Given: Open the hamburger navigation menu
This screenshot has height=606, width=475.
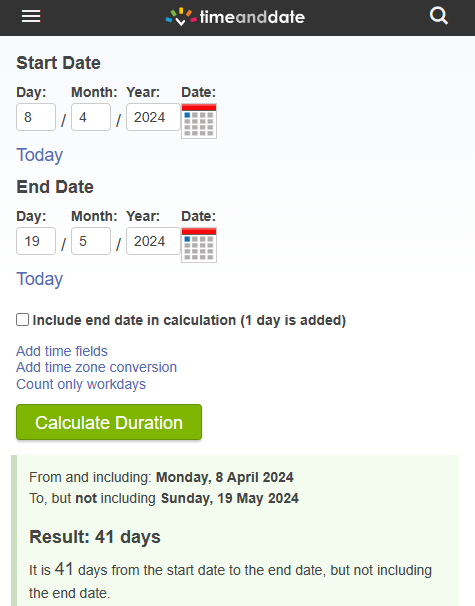Looking at the screenshot, I should [31, 17].
